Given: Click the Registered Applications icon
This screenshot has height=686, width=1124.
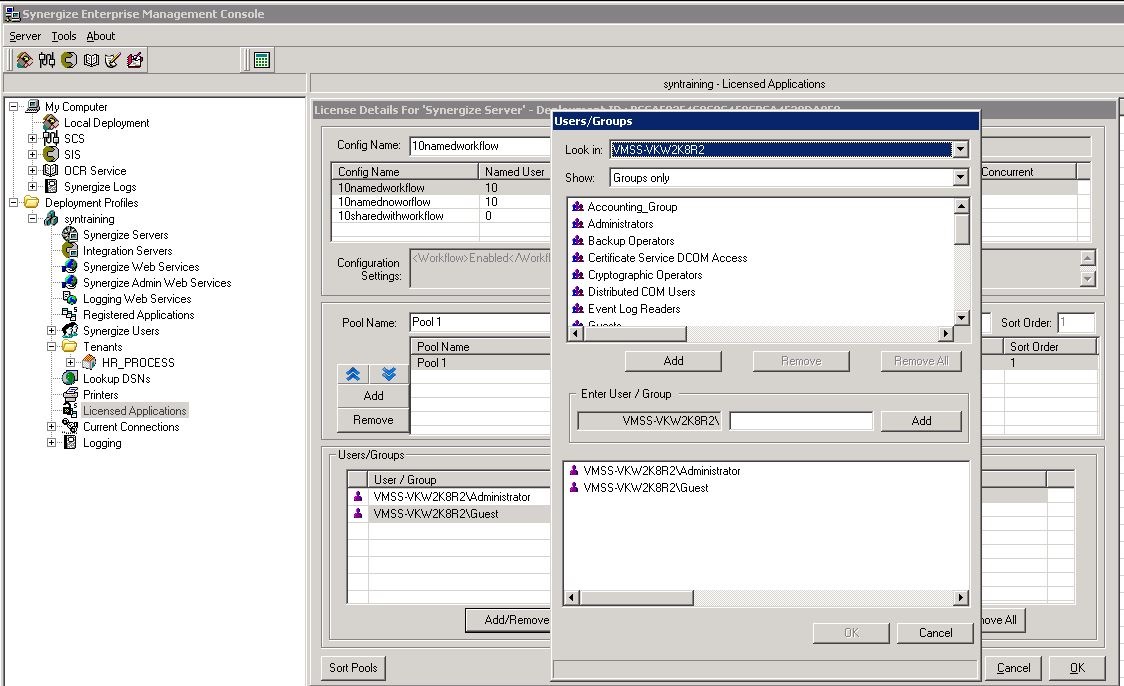Looking at the screenshot, I should point(70,314).
